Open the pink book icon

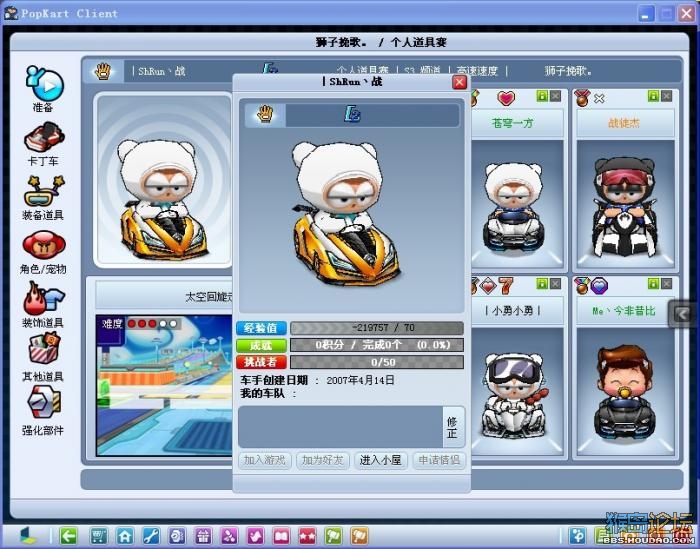pos(281,536)
